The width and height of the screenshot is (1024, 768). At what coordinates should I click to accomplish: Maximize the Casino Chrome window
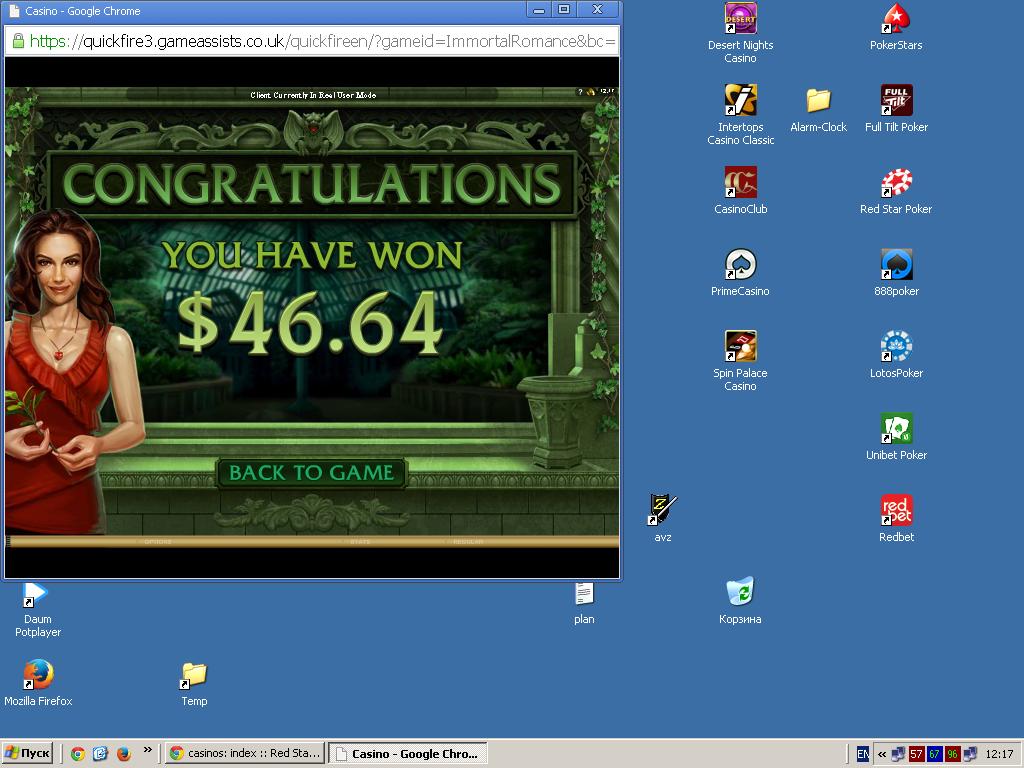pos(564,9)
